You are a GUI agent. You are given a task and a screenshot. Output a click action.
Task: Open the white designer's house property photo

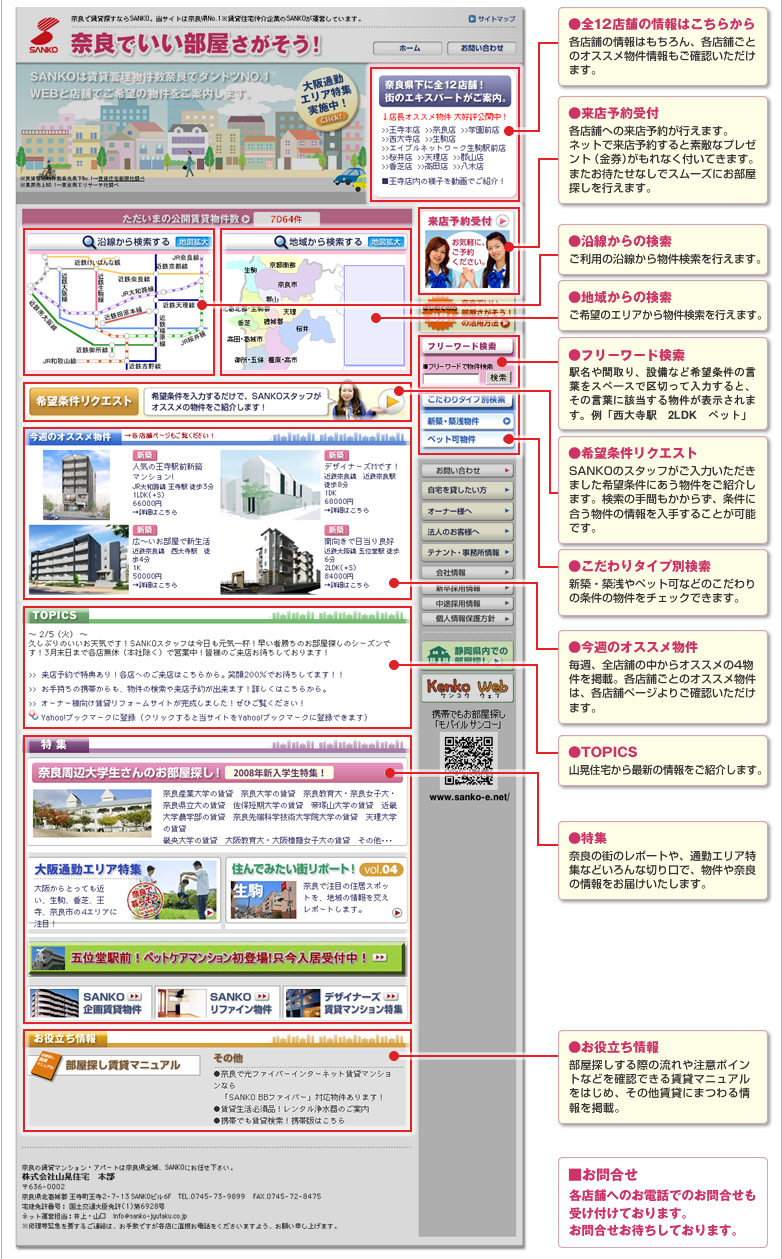pyautogui.click(x=269, y=484)
